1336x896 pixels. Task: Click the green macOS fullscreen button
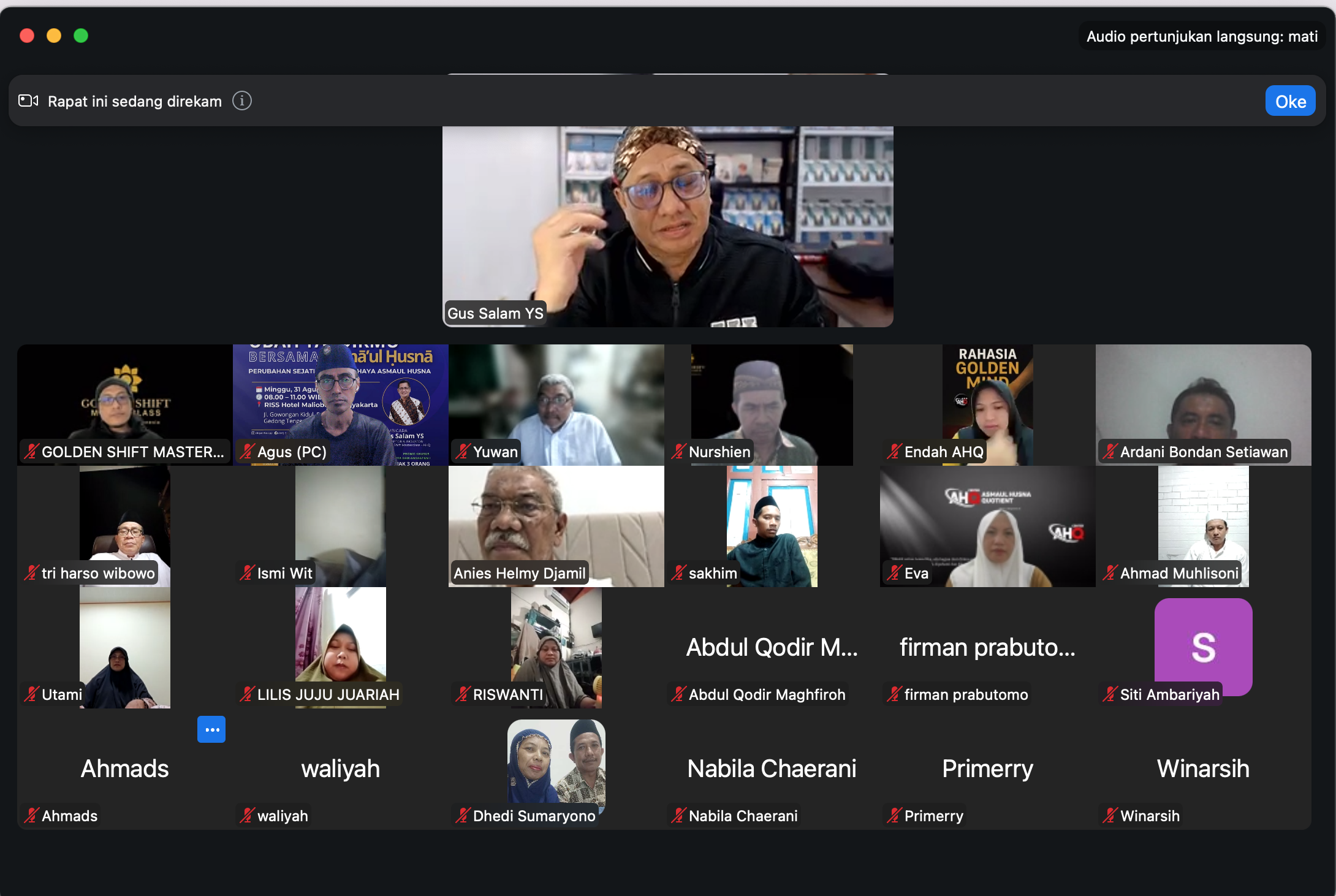click(x=81, y=36)
